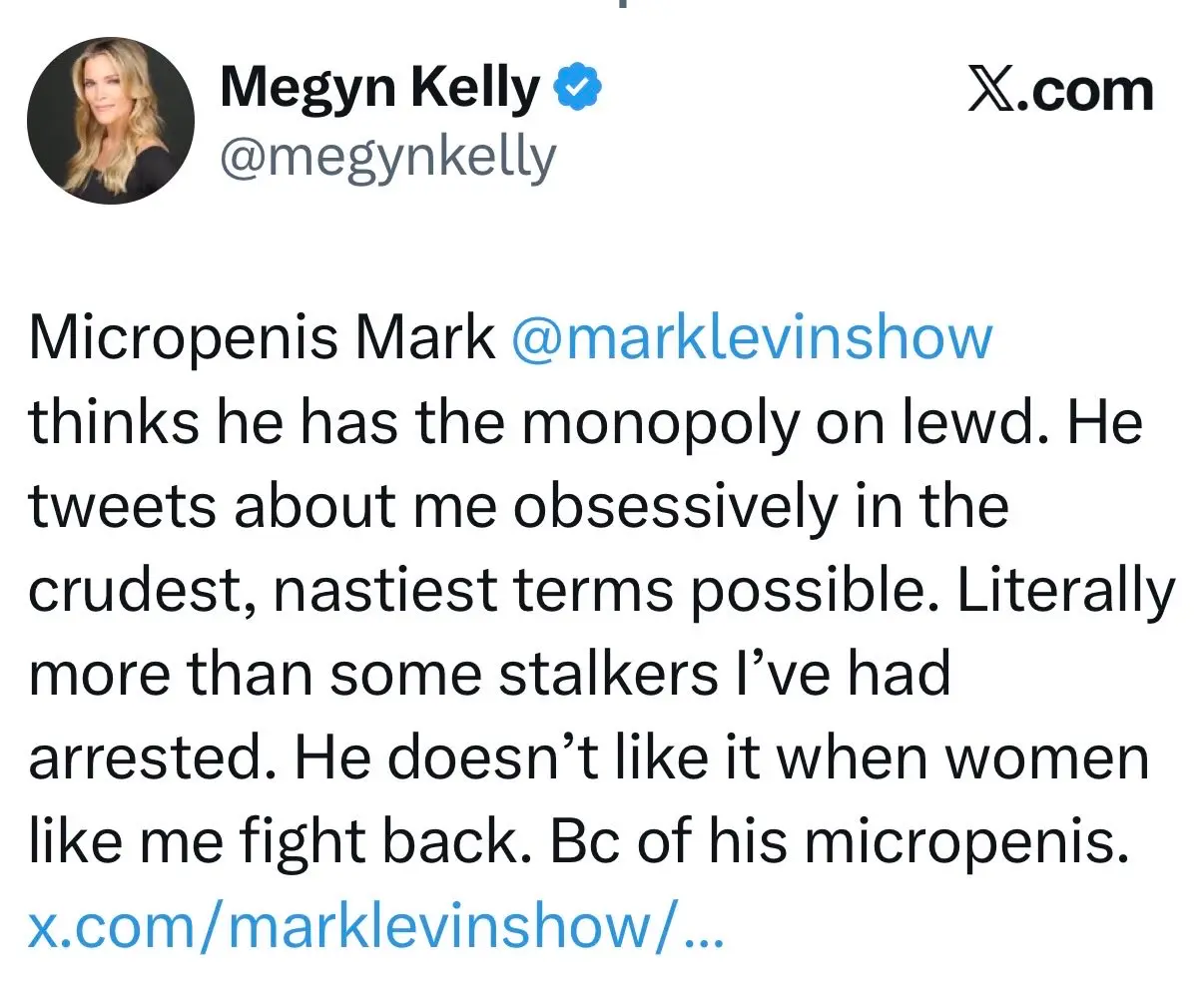The image size is (1204, 1003).
Task: Open the Megyn Kelly display name
Action: [x=379, y=88]
